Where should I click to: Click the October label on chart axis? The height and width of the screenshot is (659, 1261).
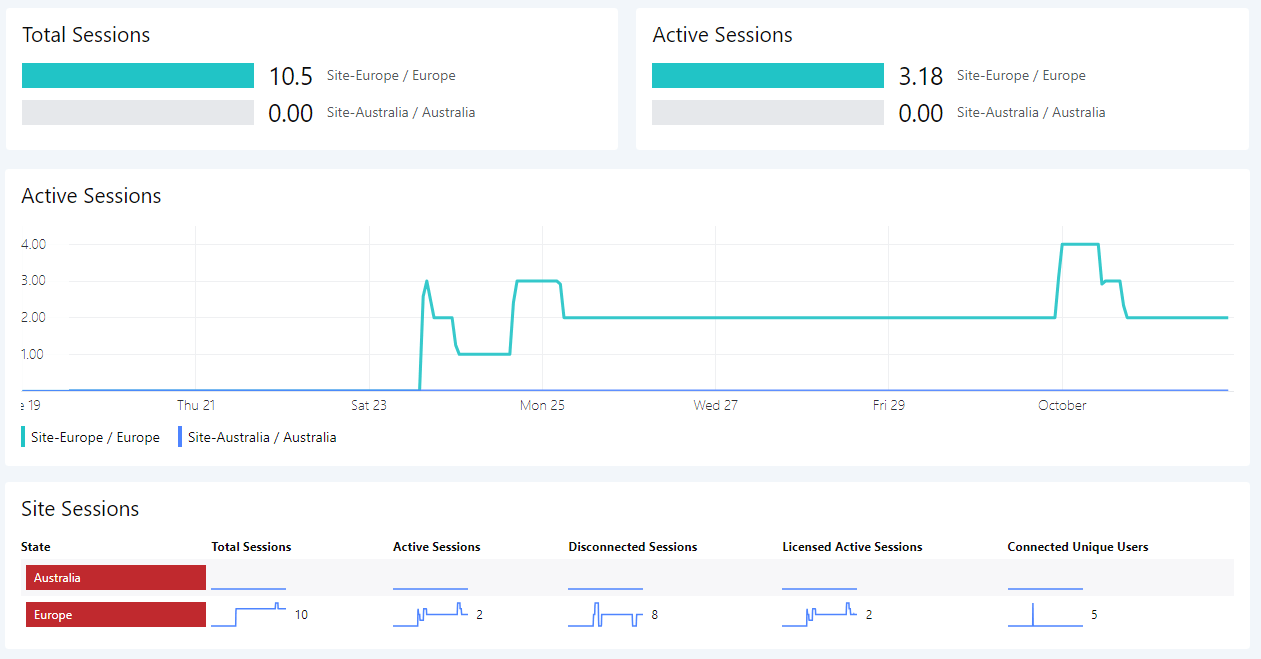(1062, 406)
